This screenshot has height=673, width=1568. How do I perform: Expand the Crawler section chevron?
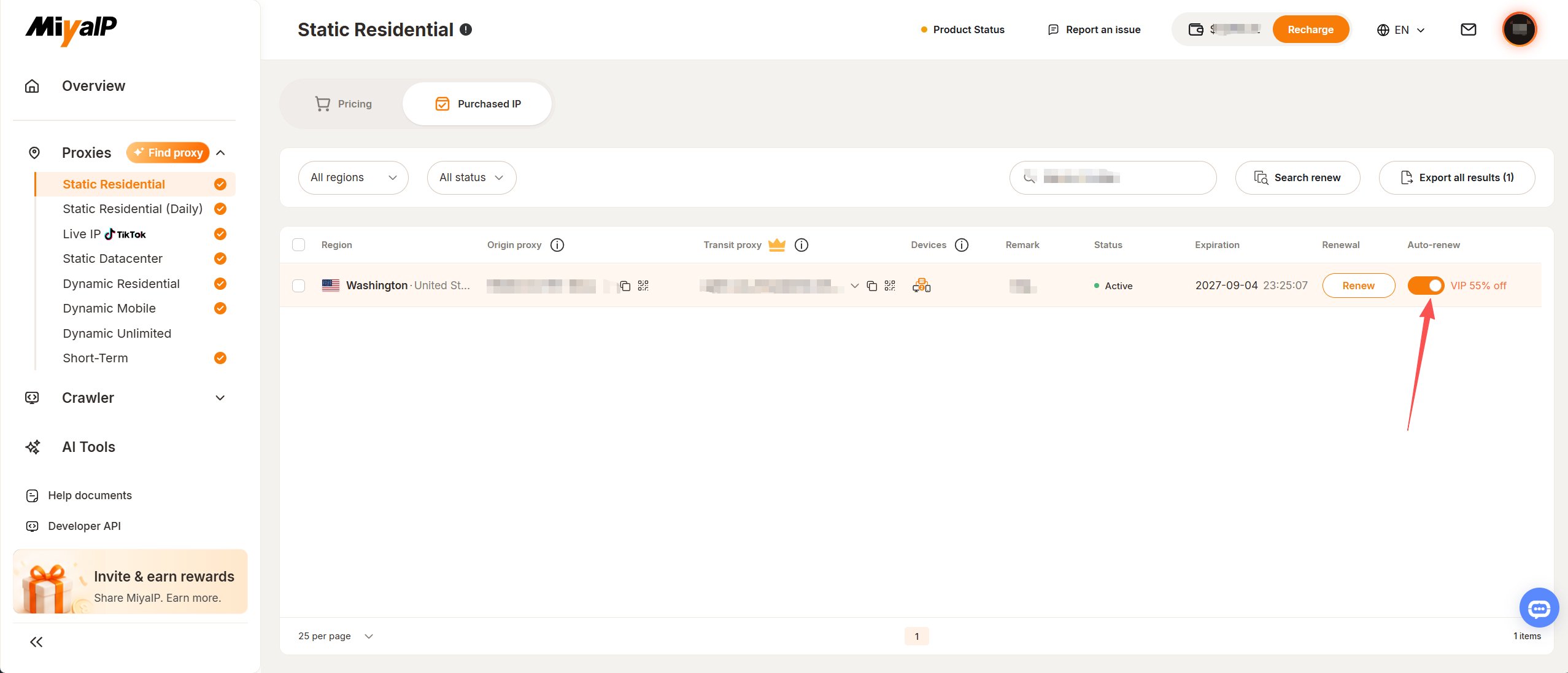point(220,398)
